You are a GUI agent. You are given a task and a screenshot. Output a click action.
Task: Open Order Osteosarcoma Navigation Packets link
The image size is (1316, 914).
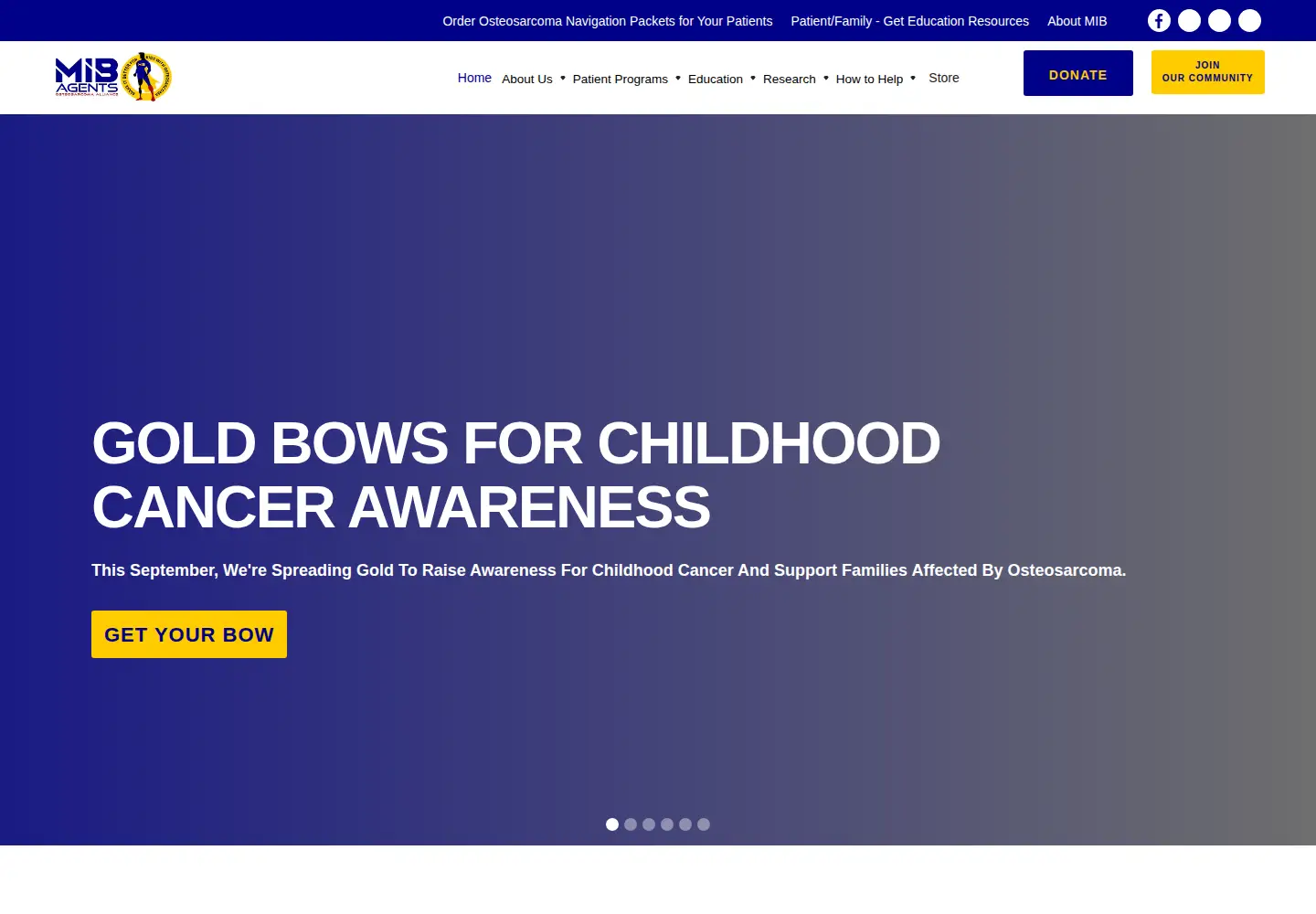coord(608,21)
